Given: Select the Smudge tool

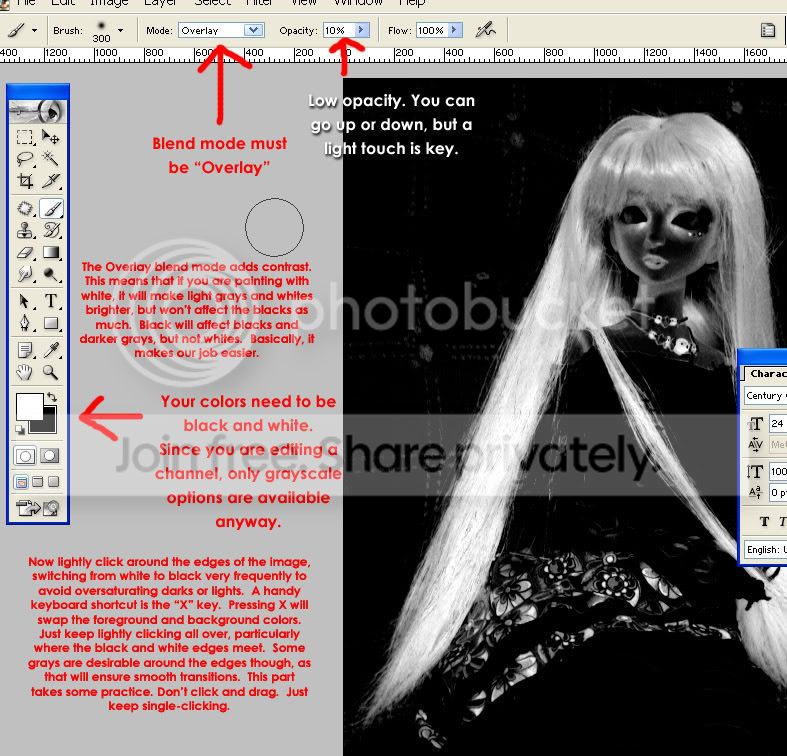Looking at the screenshot, I should pyautogui.click(x=25, y=274).
